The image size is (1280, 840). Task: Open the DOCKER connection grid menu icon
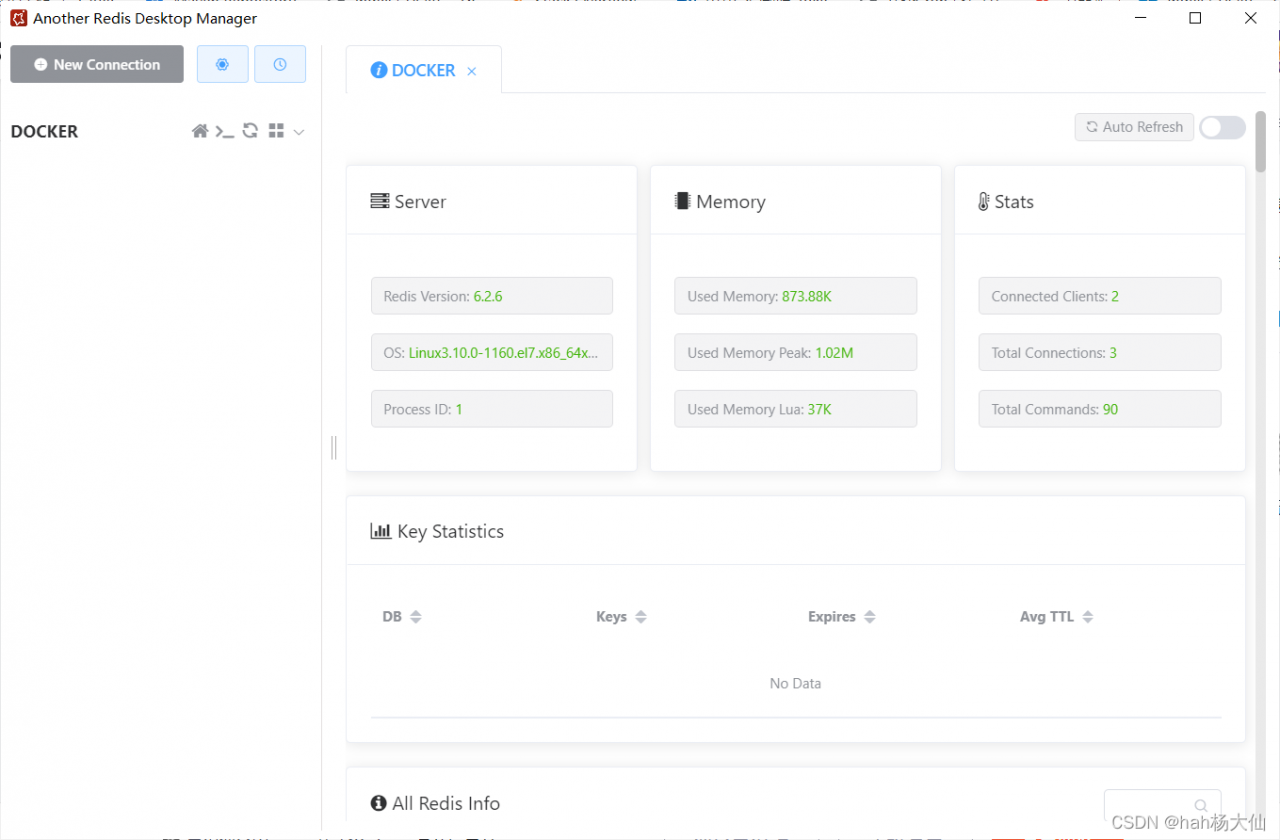coord(277,131)
